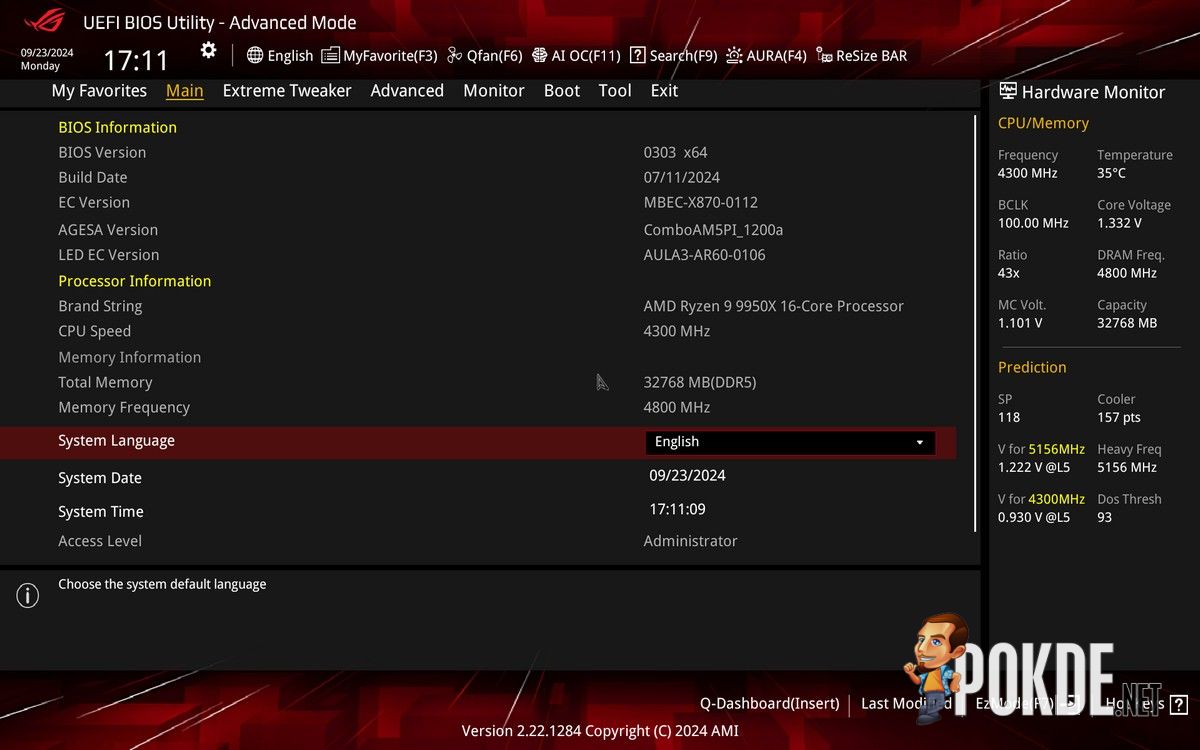Viewport: 1200px width, 750px height.
Task: Click Temperature reading 35°C
Action: coord(1111,173)
